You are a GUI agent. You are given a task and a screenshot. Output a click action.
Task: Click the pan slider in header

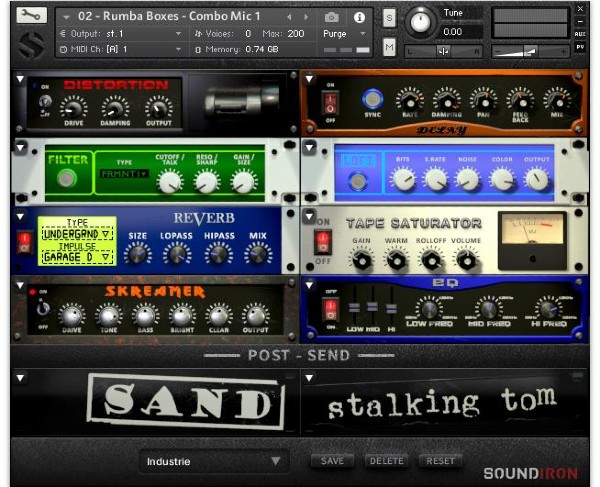click(443, 51)
